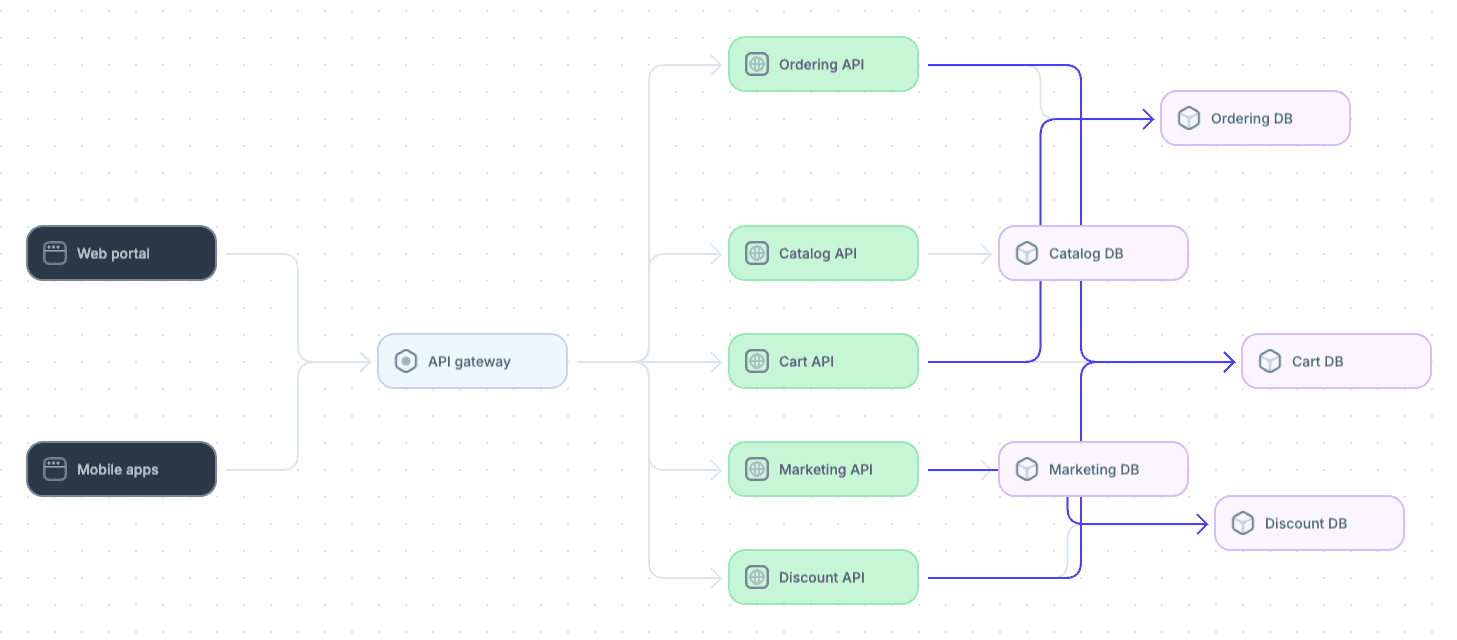Select the Cart DB node label
This screenshot has height=640, width=1457.
point(1318,362)
